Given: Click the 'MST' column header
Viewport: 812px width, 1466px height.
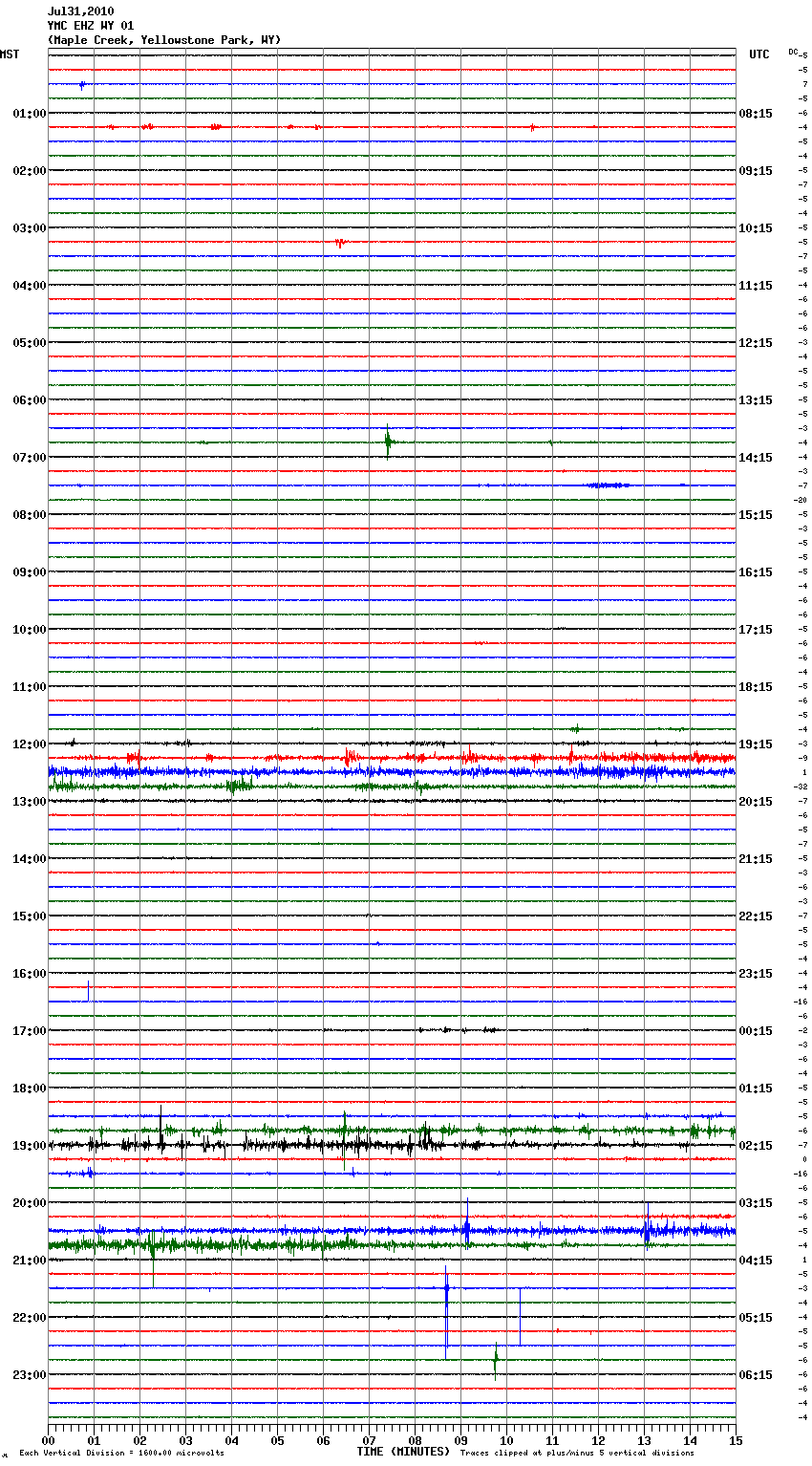Looking at the screenshot, I should click(10, 54).
